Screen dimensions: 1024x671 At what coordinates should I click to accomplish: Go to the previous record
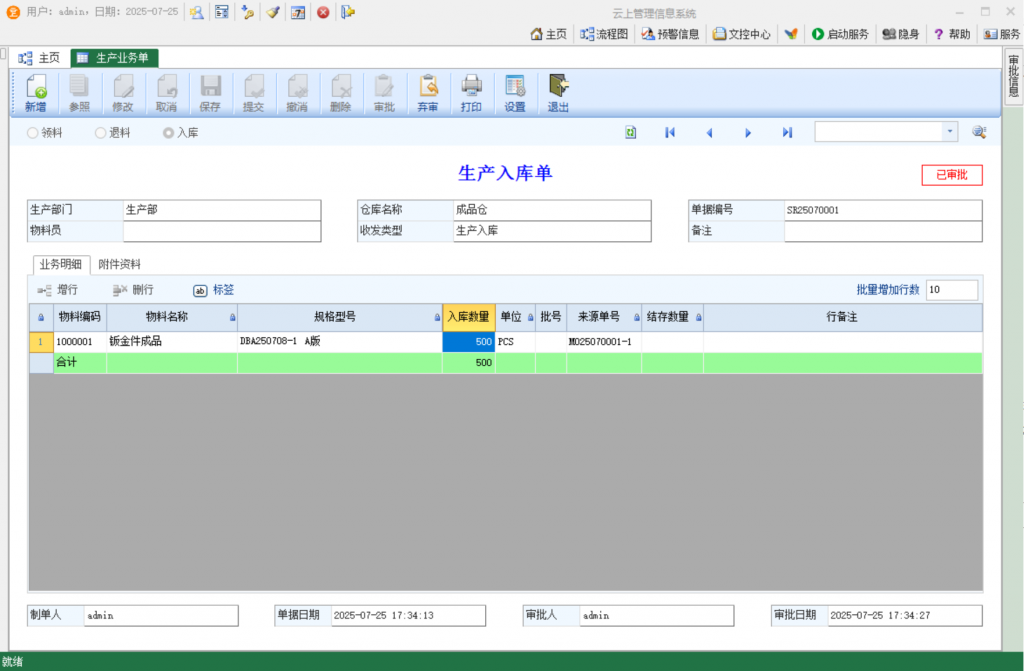tap(709, 133)
